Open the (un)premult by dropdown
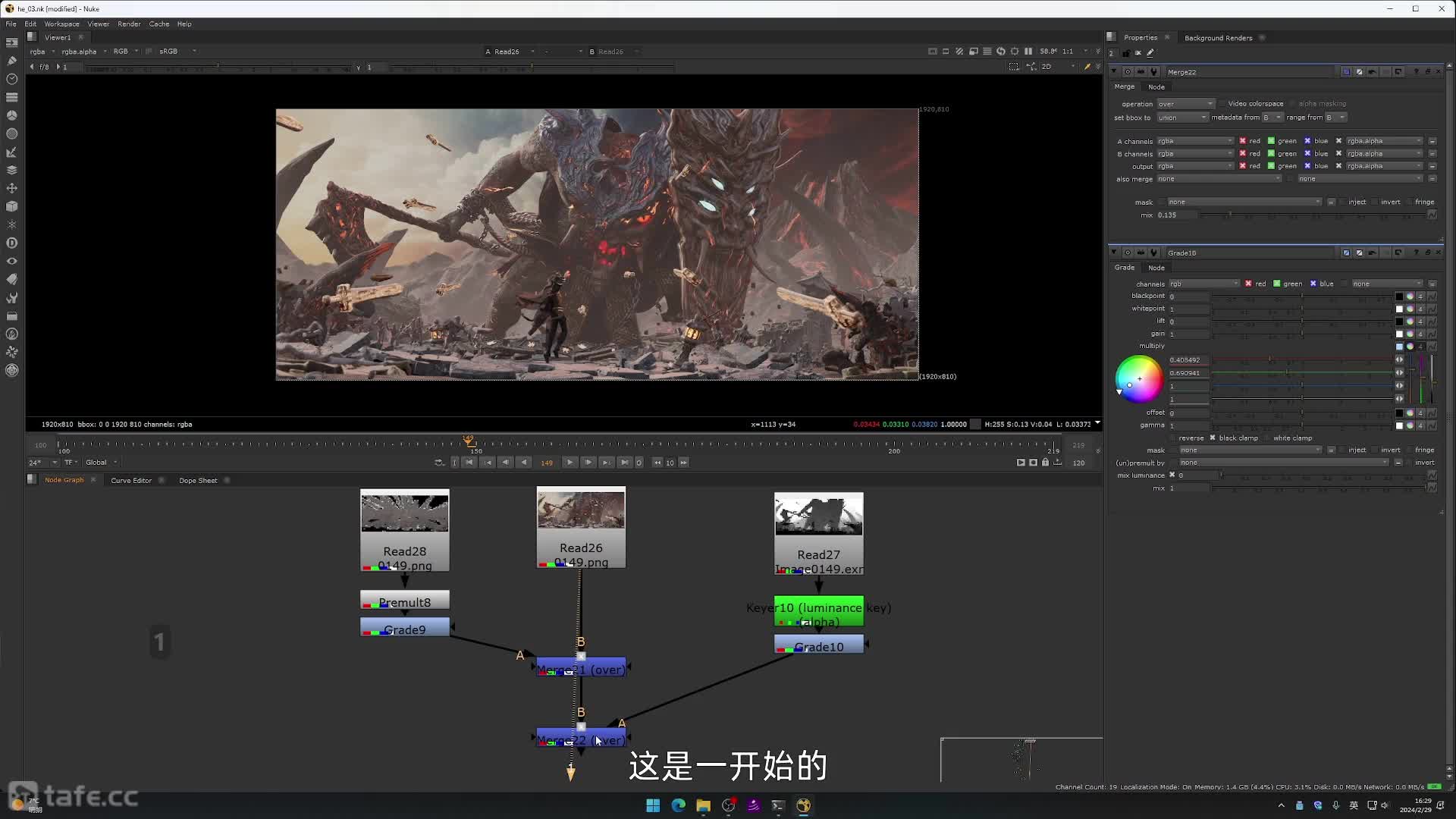 pos(1284,463)
